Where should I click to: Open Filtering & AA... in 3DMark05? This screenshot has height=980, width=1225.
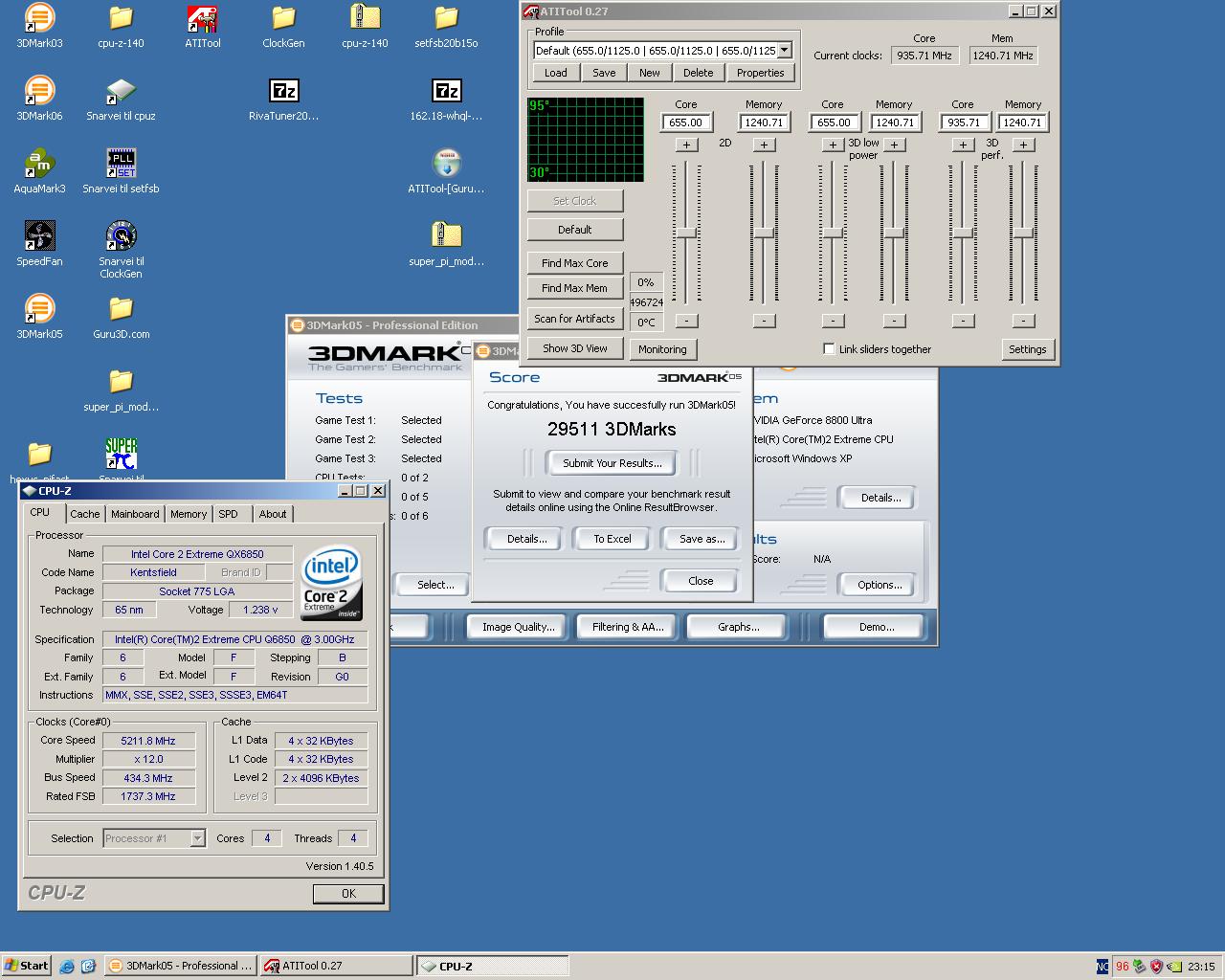(x=627, y=627)
